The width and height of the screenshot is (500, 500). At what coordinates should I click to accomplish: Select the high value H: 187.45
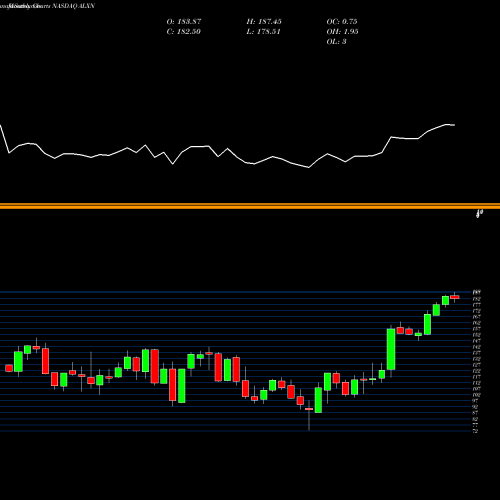(264, 22)
